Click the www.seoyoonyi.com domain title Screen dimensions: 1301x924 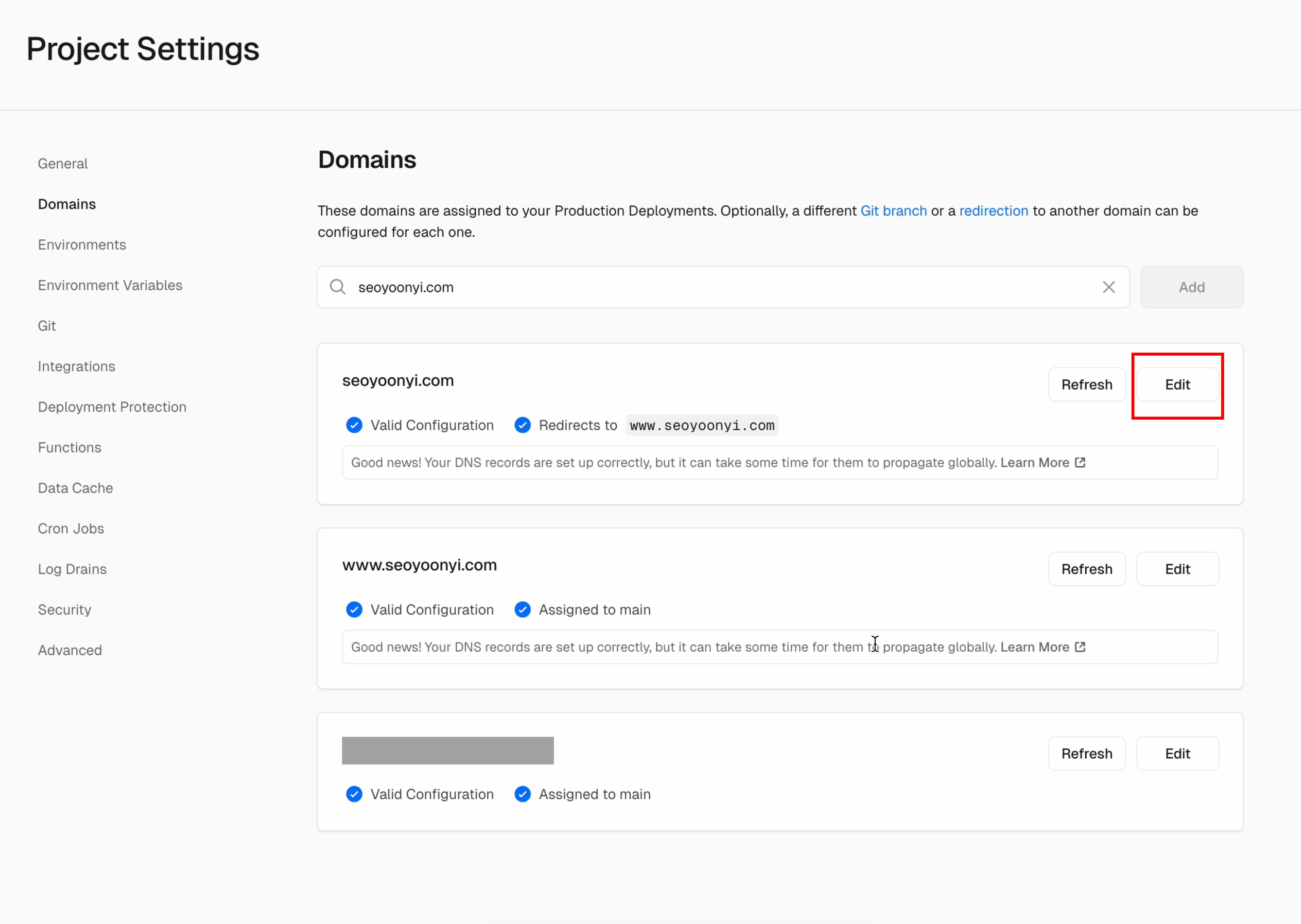[x=419, y=565]
